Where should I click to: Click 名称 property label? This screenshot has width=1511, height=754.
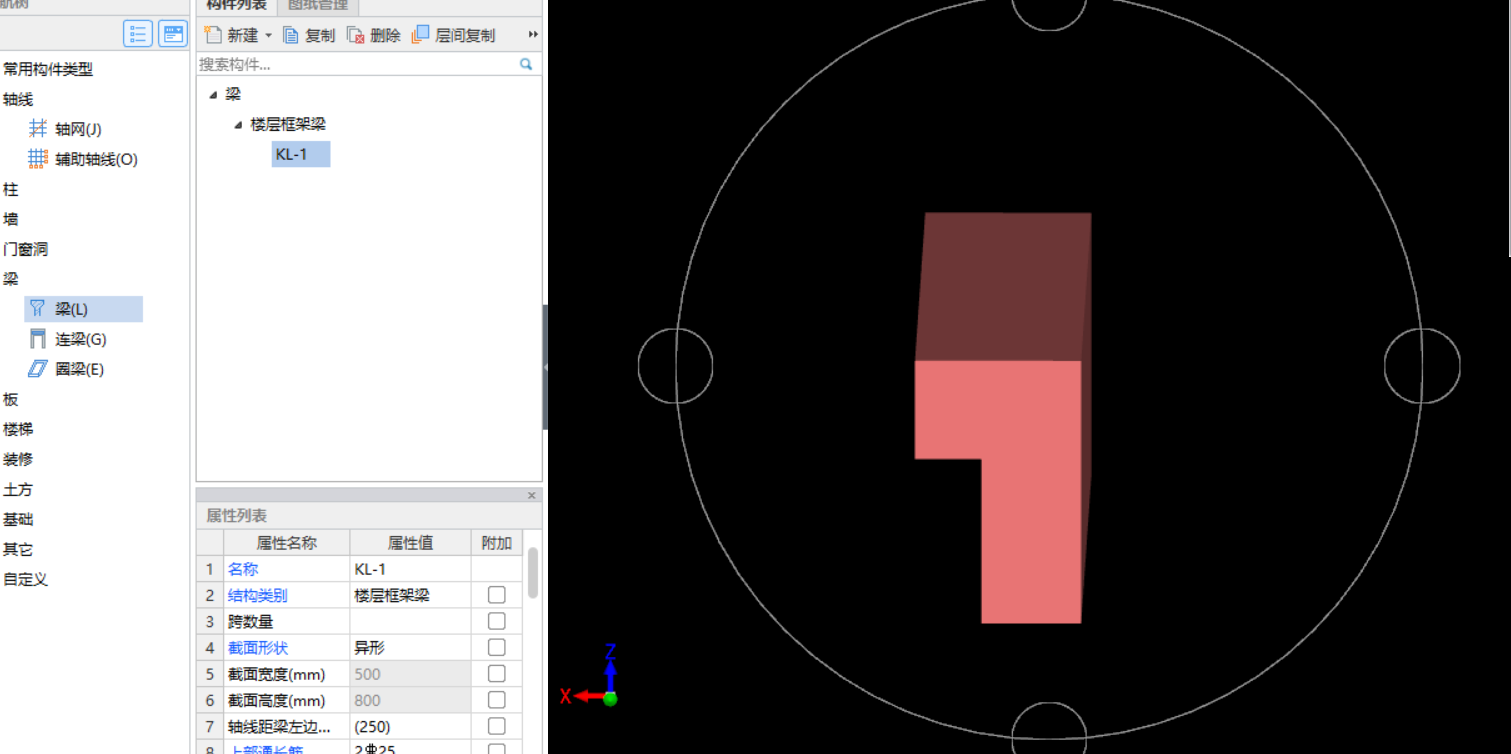click(243, 569)
